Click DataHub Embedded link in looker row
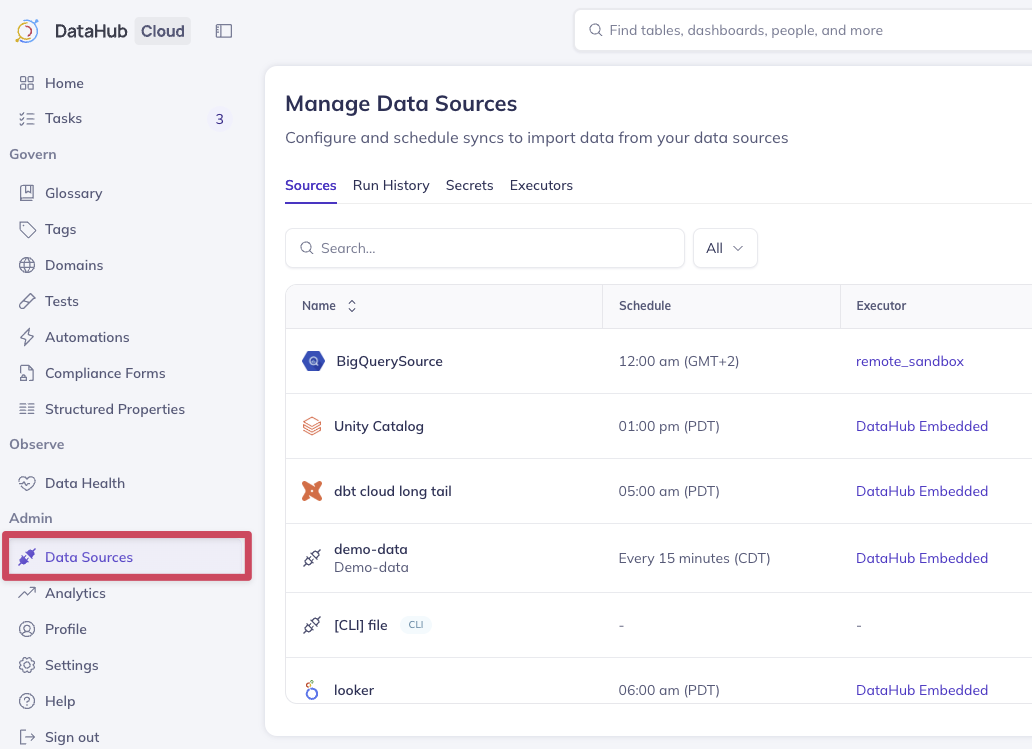This screenshot has width=1032, height=749. tap(921, 690)
